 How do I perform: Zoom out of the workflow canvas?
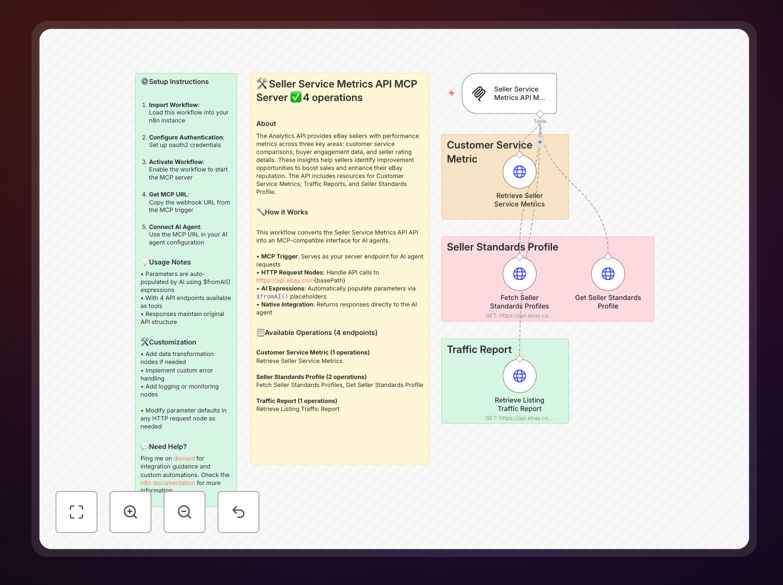click(184, 512)
